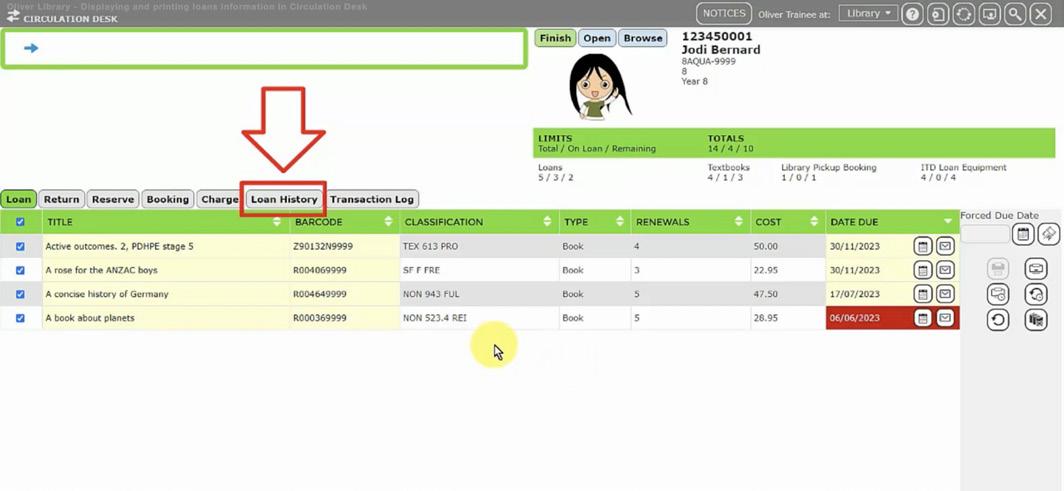Open due date calendar for Active outcomes row
Screen dimensions: 1064x491
pyautogui.click(x=922, y=246)
